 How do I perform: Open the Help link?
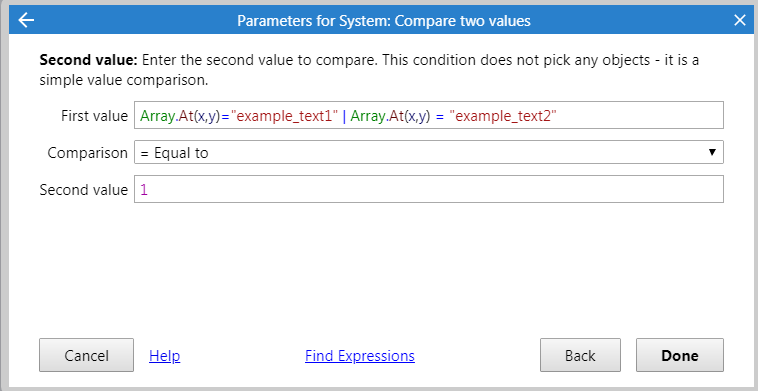point(165,356)
